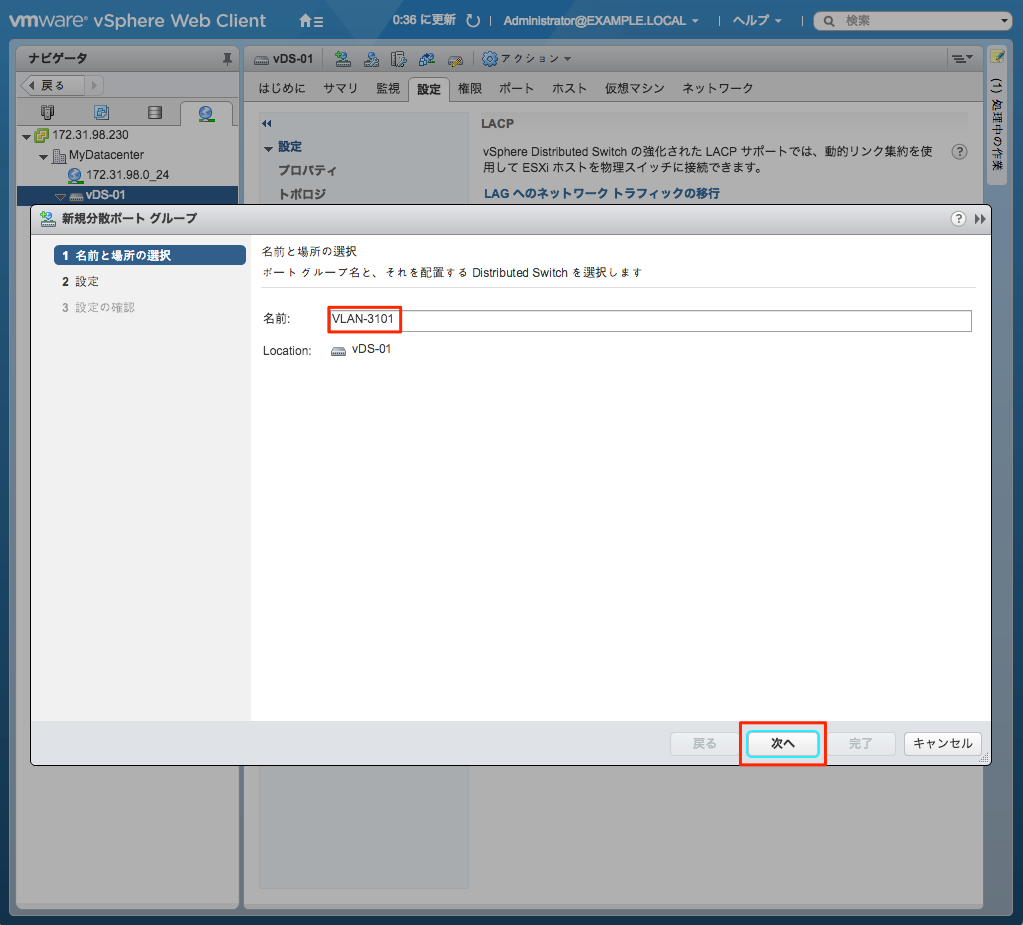Click the 次へ button
Viewport: 1023px width, 925px height.
(782, 744)
